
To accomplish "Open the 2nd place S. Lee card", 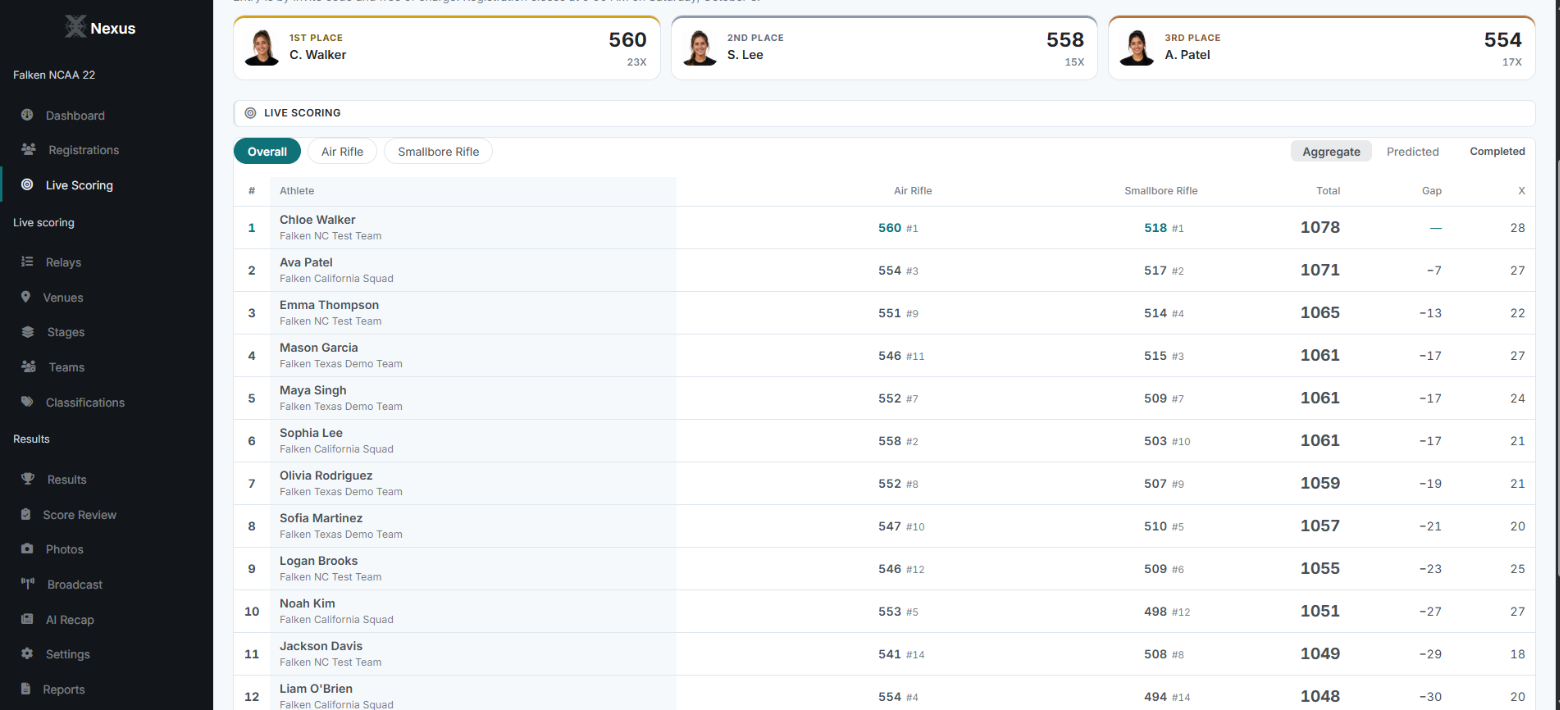I will [884, 47].
